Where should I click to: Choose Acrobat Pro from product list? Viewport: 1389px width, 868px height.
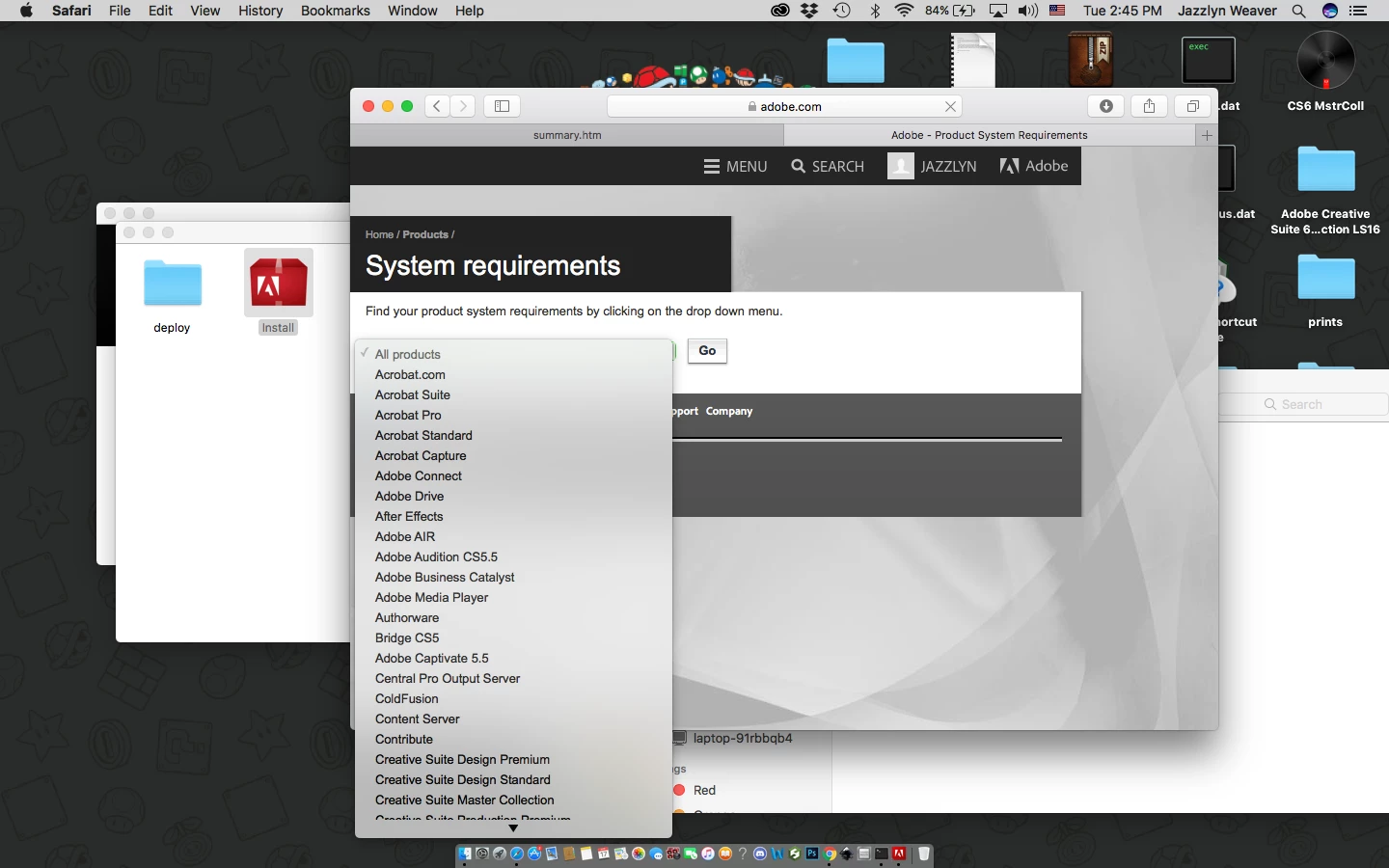click(x=513, y=415)
